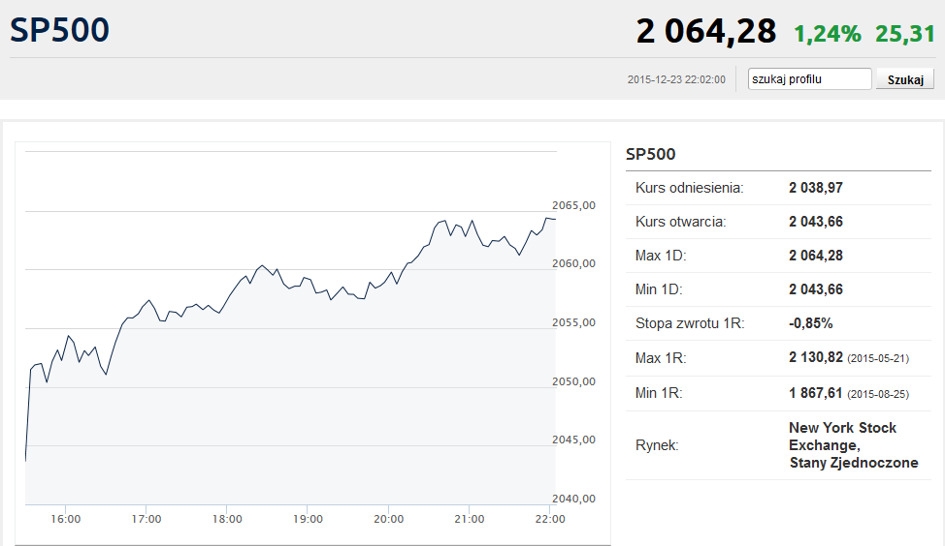The height and width of the screenshot is (546, 945).
Task: Click the 'Kurs otwarcia' row label
Action: [x=680, y=222]
